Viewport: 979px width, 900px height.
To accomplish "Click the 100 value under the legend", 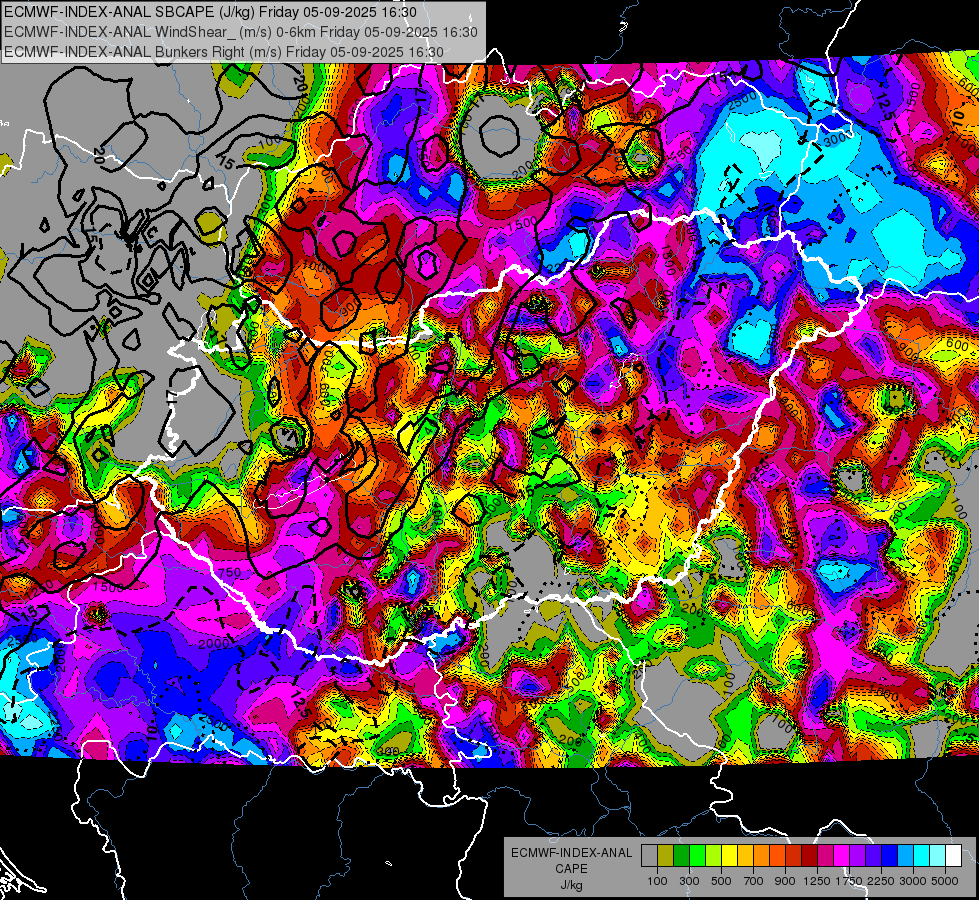I will pos(657,881).
